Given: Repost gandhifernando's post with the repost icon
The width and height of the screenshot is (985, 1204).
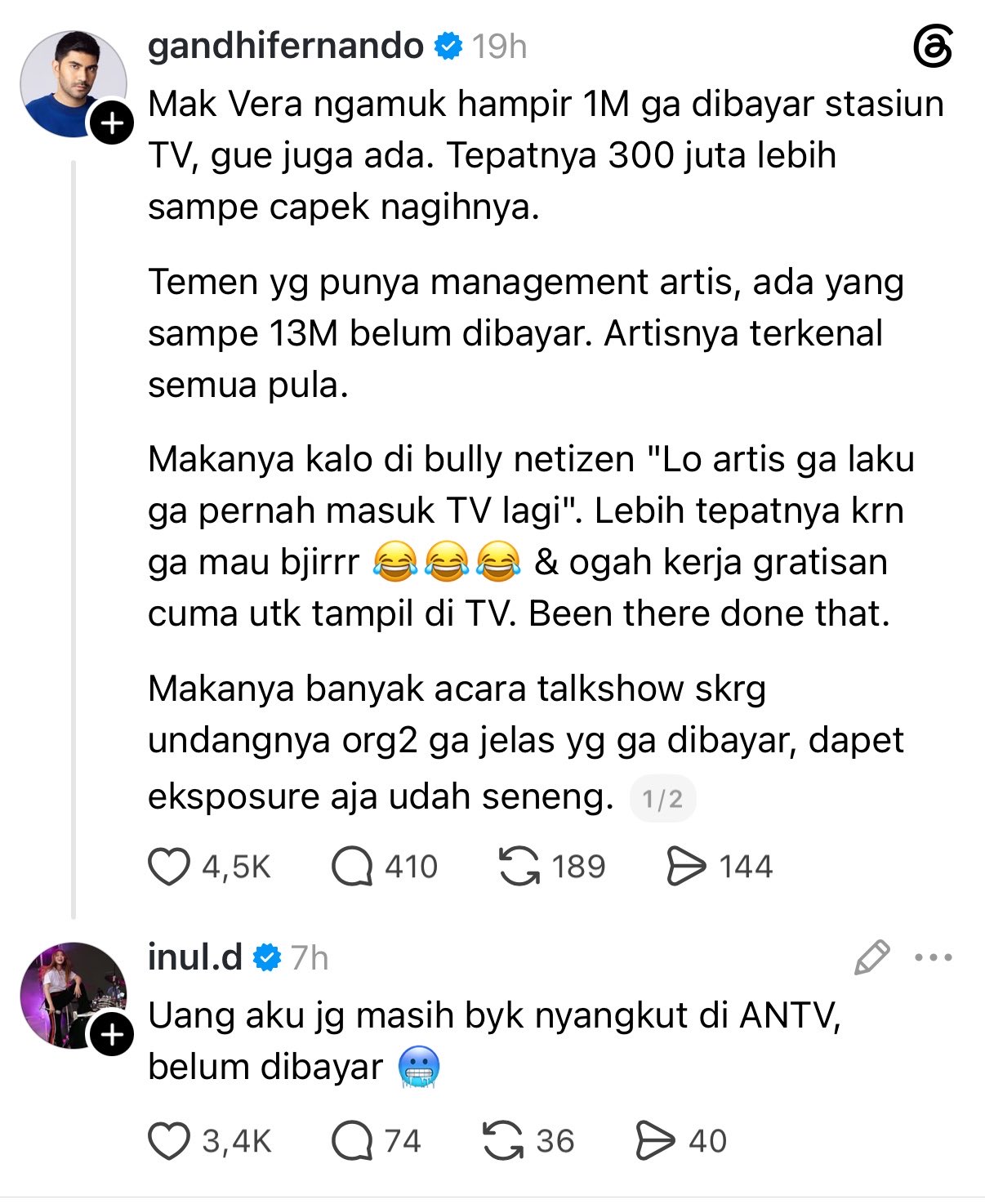Looking at the screenshot, I should point(519,867).
